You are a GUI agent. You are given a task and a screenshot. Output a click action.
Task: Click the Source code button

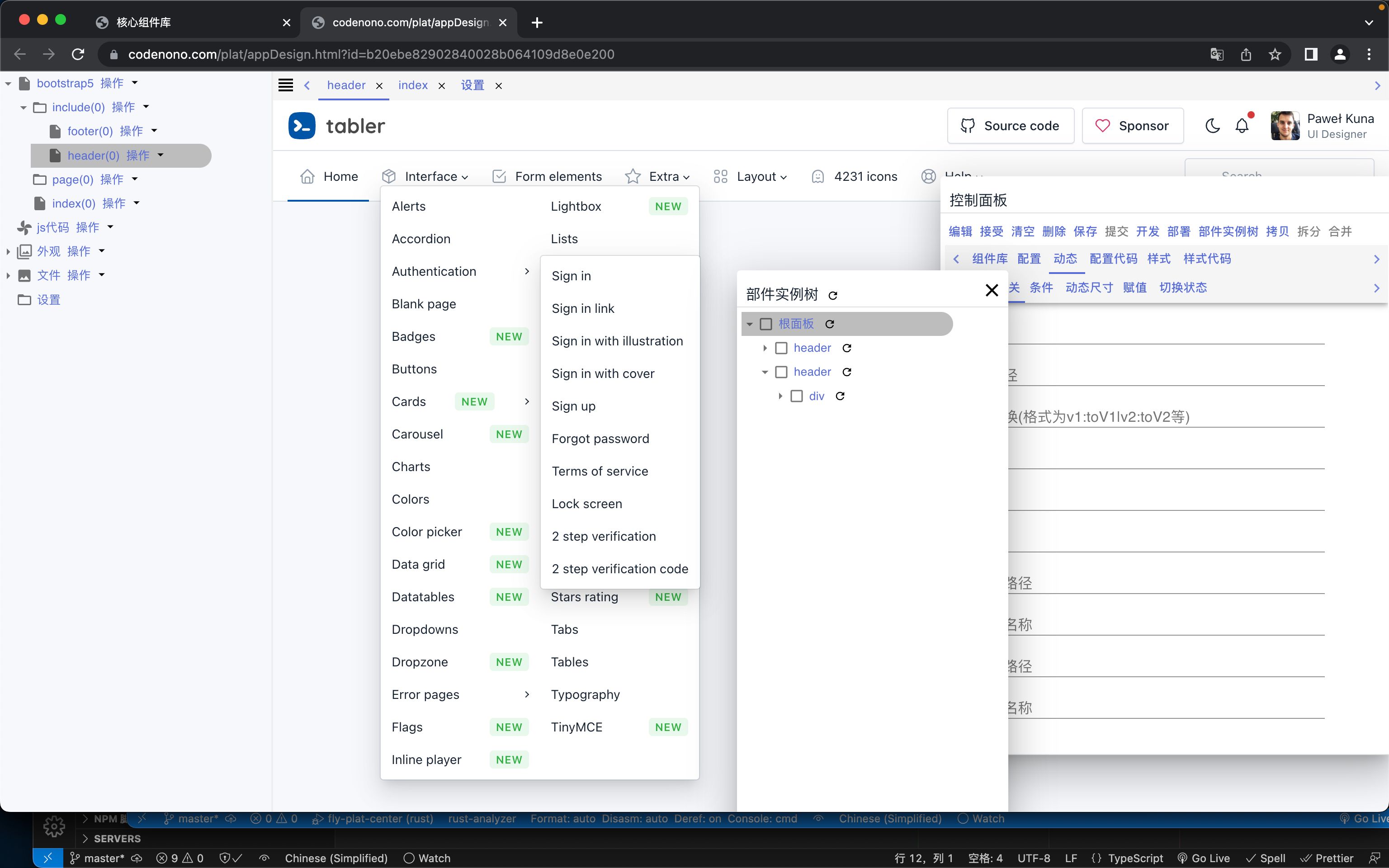pyautogui.click(x=1010, y=126)
